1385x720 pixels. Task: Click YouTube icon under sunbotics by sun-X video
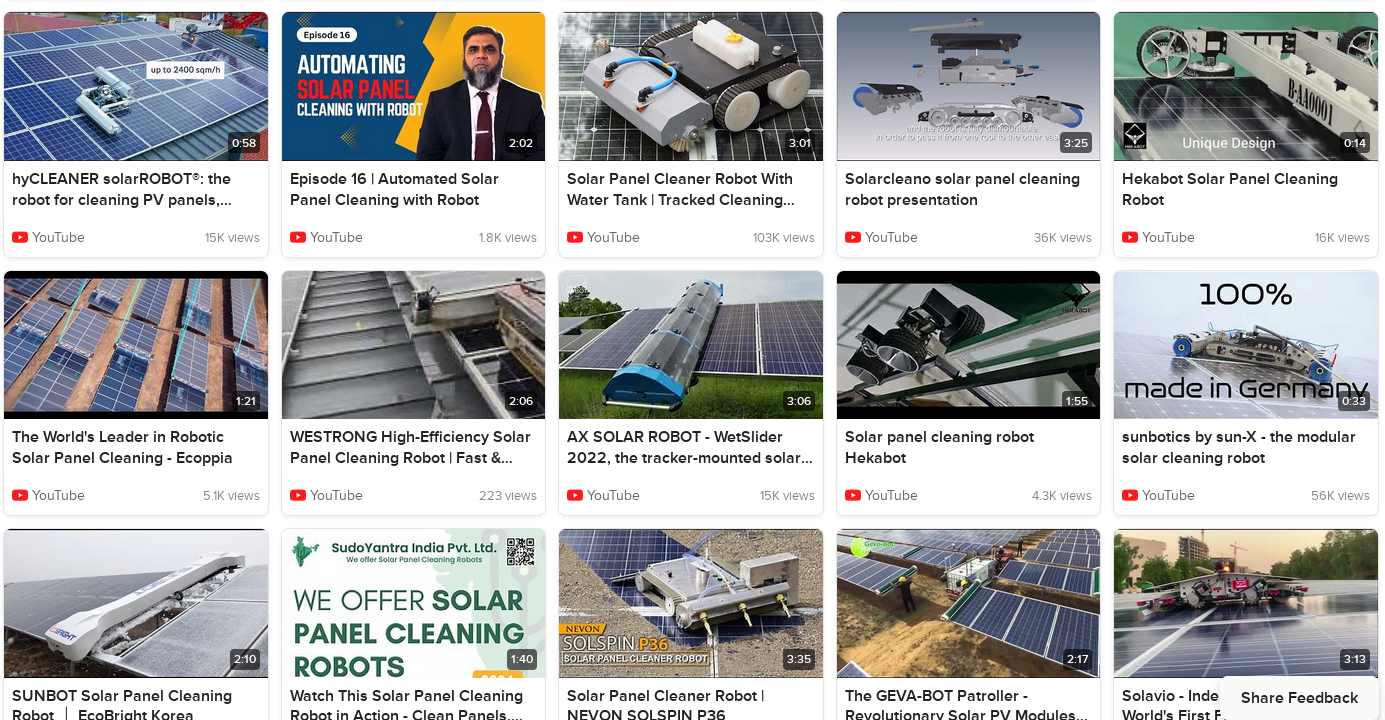[x=1130, y=496]
